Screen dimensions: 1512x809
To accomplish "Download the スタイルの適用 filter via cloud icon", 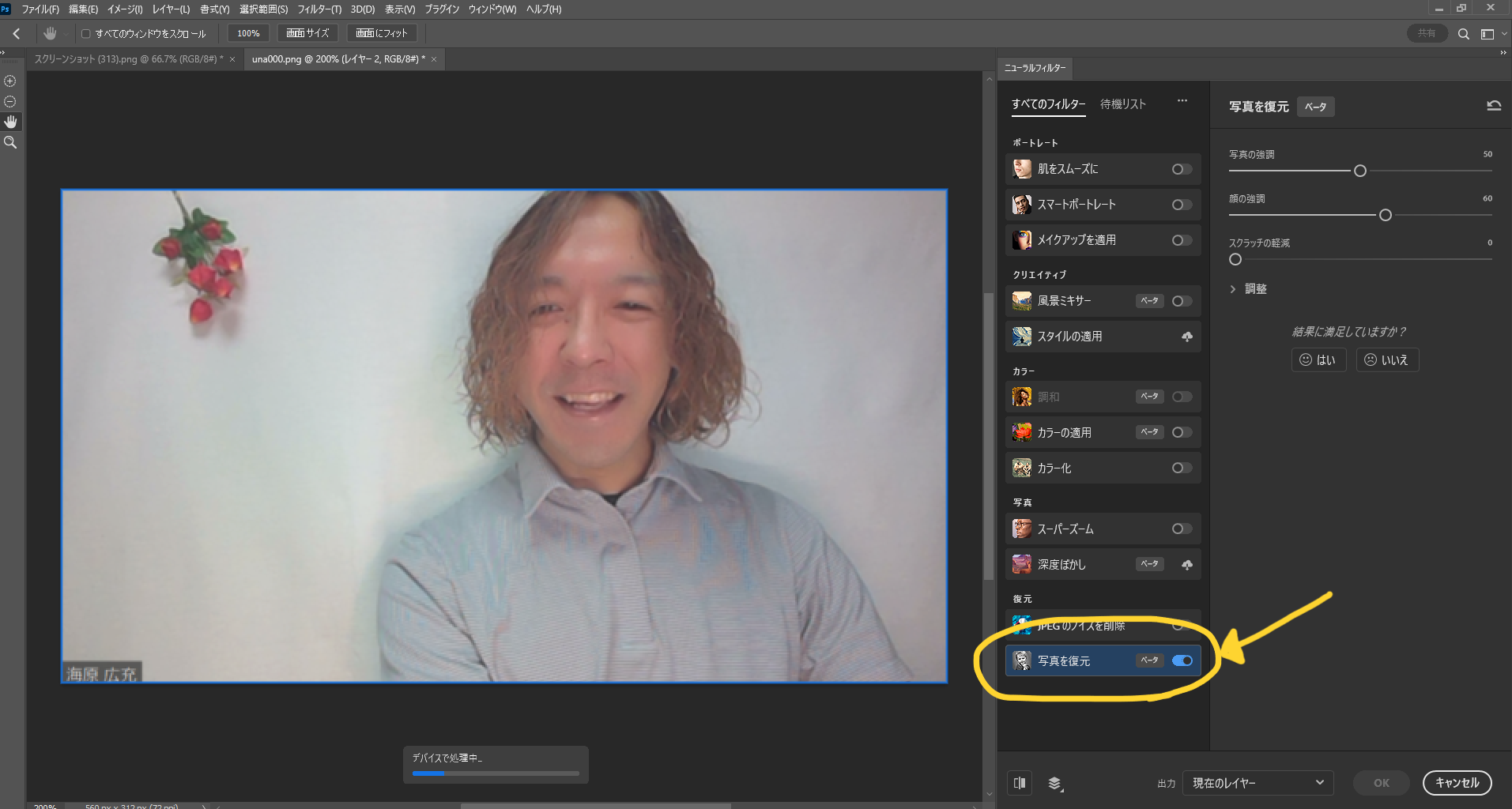I will click(x=1186, y=337).
